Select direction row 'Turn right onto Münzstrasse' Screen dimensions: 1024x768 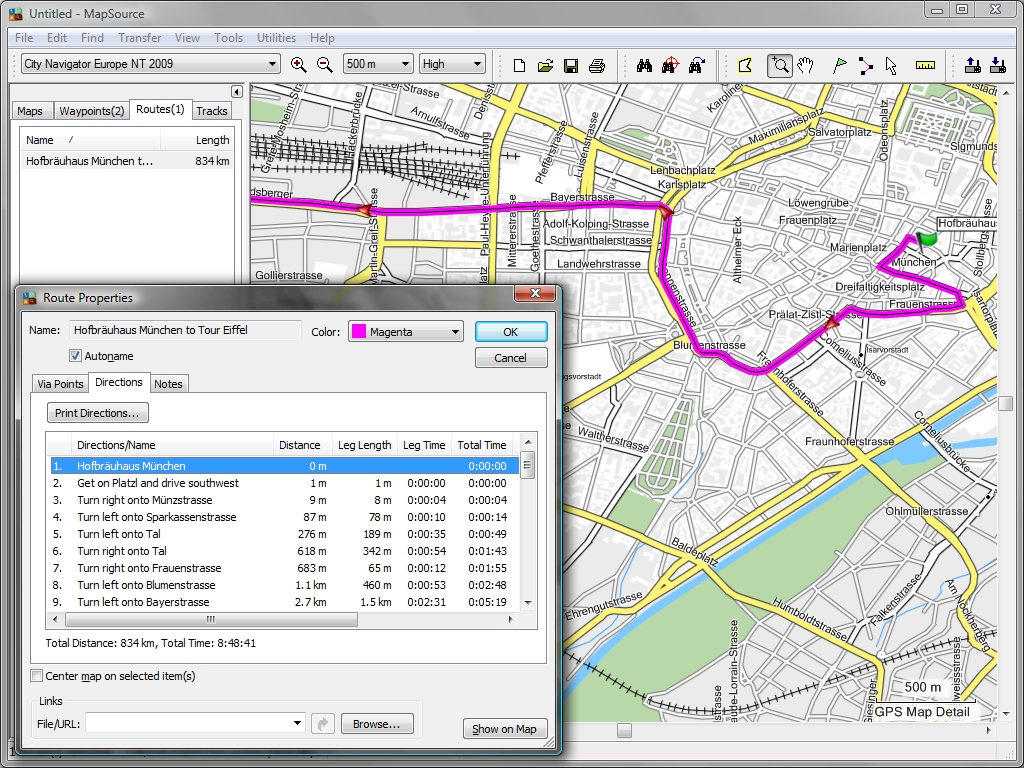[x=285, y=500]
